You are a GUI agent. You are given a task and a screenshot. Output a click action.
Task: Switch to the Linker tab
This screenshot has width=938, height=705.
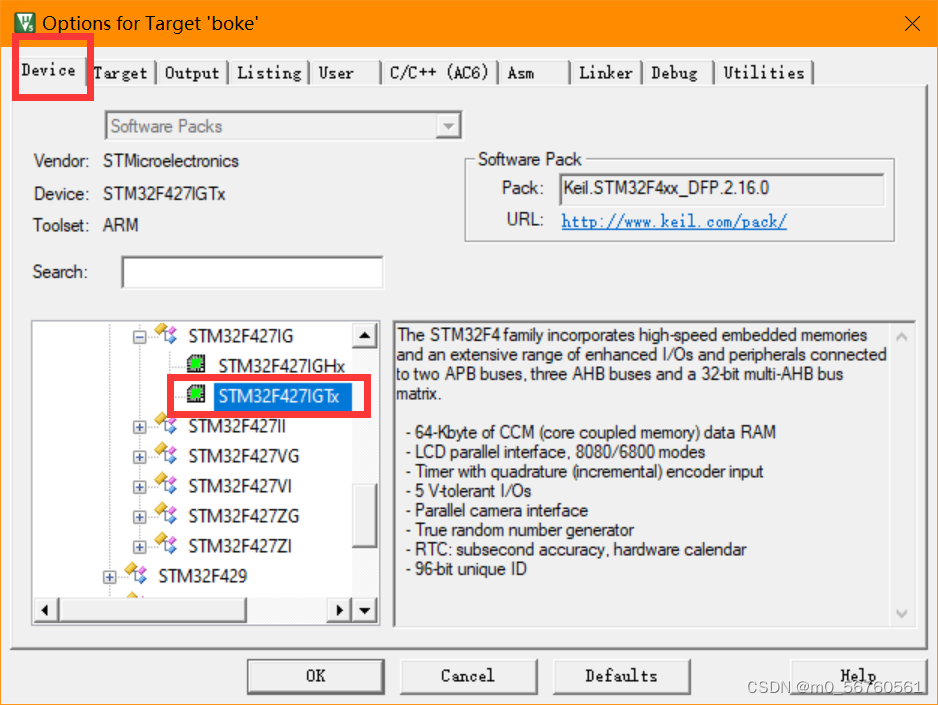pos(606,72)
